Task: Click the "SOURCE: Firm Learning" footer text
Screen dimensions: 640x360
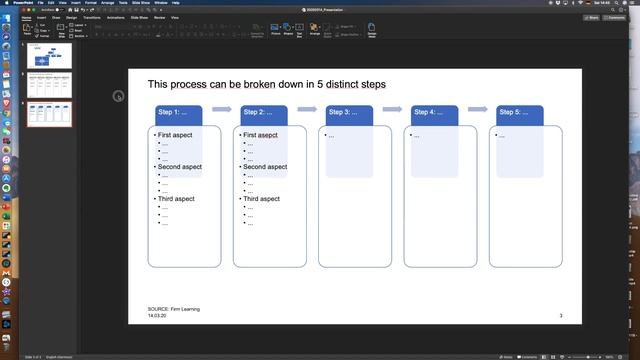Action: coord(174,309)
